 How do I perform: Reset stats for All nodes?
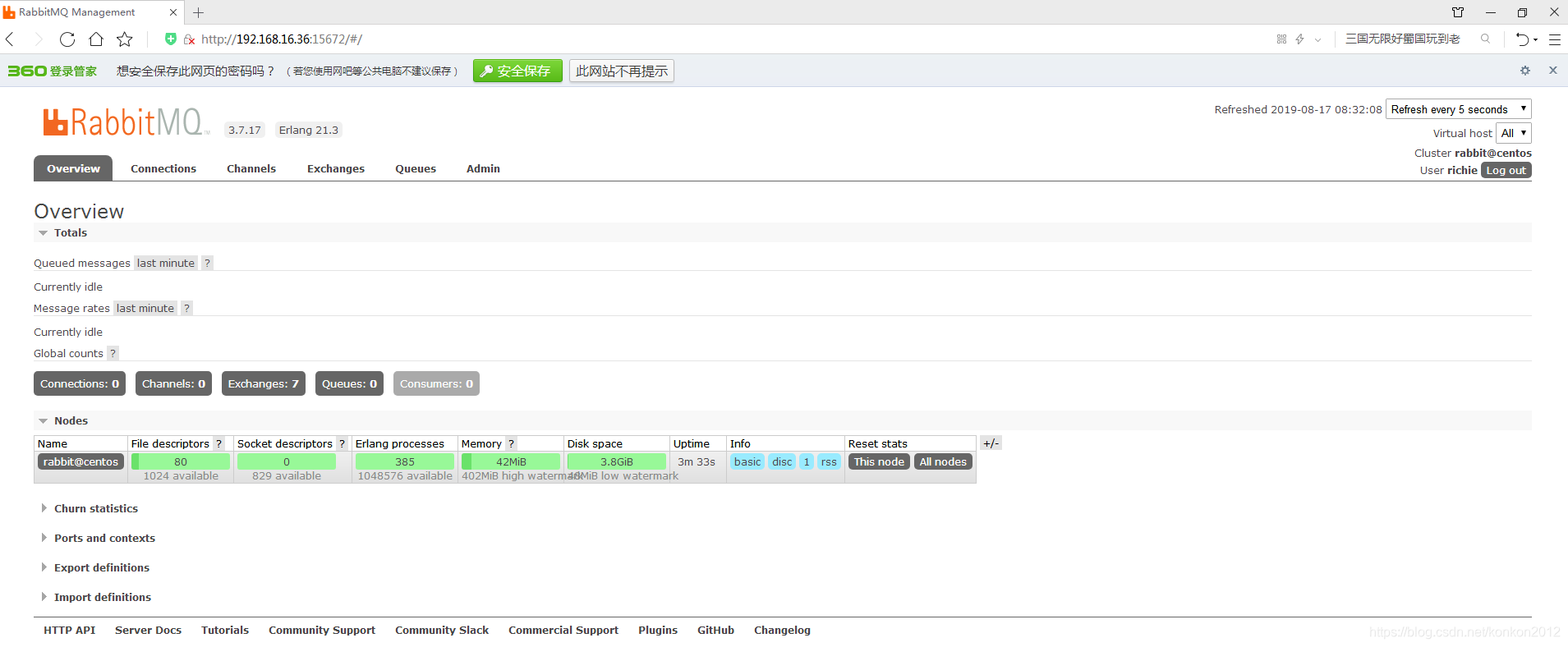click(943, 461)
